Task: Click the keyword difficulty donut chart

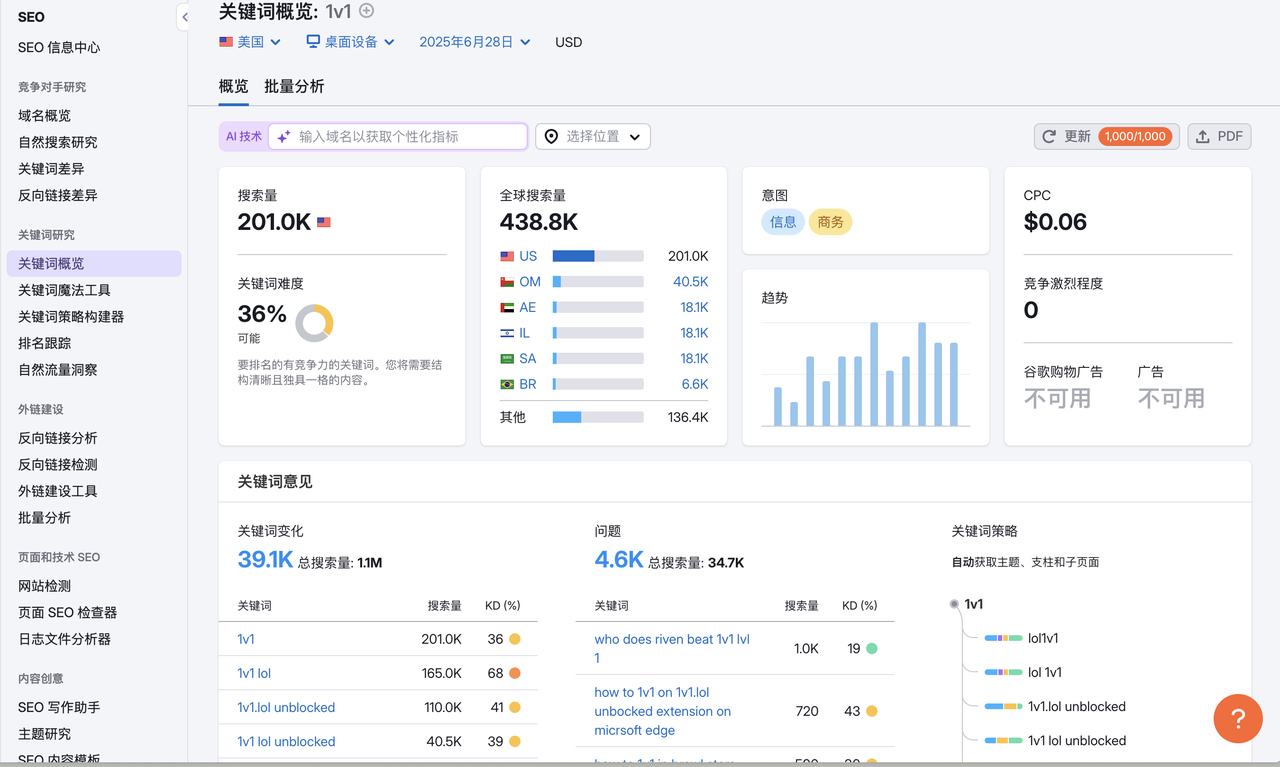Action: click(314, 323)
